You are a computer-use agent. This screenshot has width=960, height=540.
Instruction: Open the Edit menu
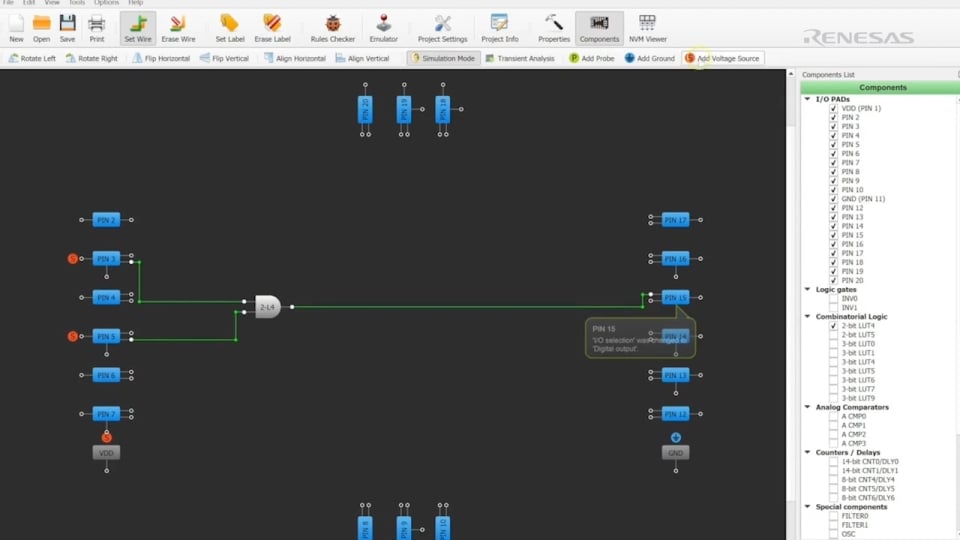coord(29,3)
